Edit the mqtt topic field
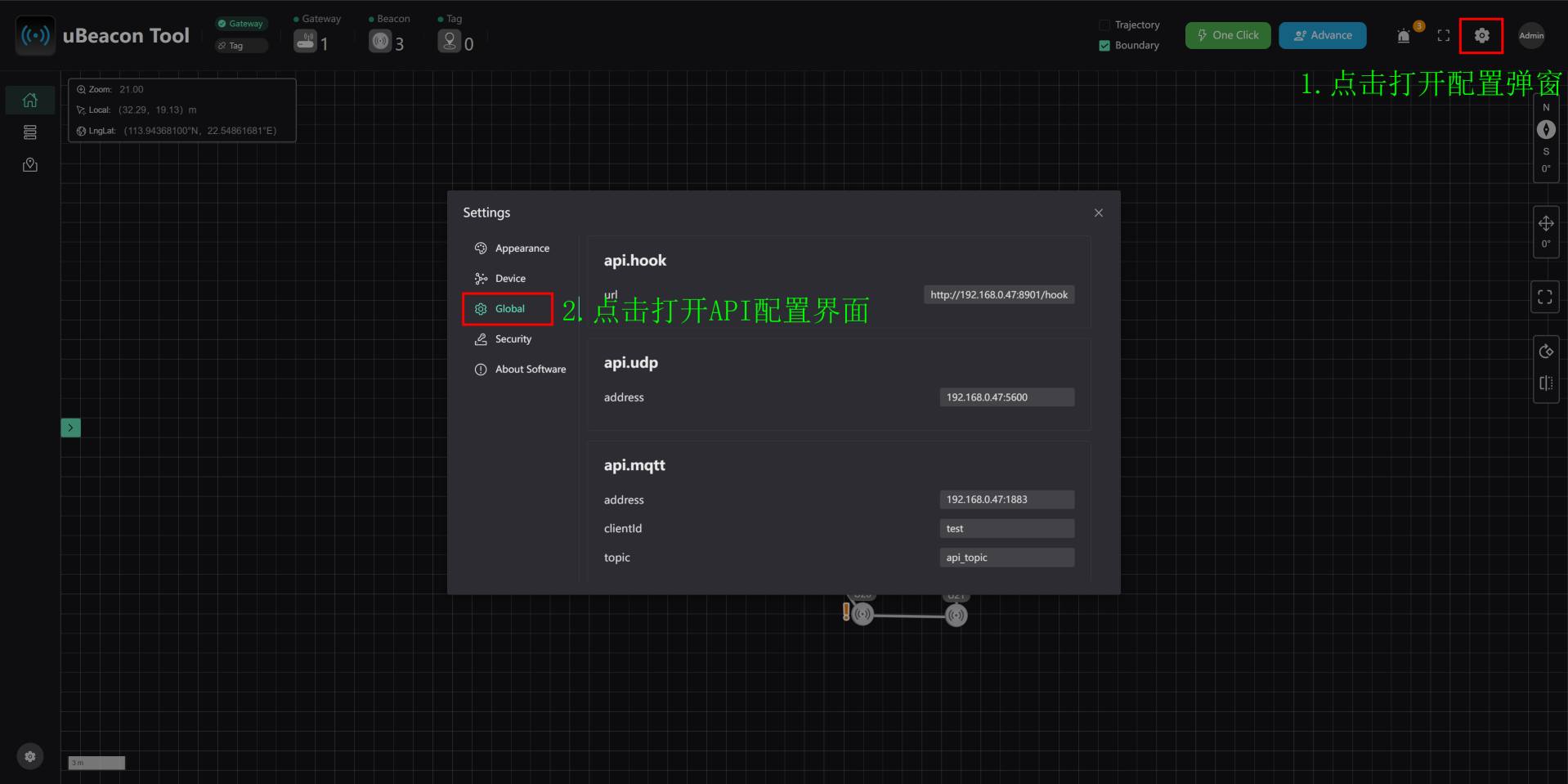 (x=1007, y=558)
